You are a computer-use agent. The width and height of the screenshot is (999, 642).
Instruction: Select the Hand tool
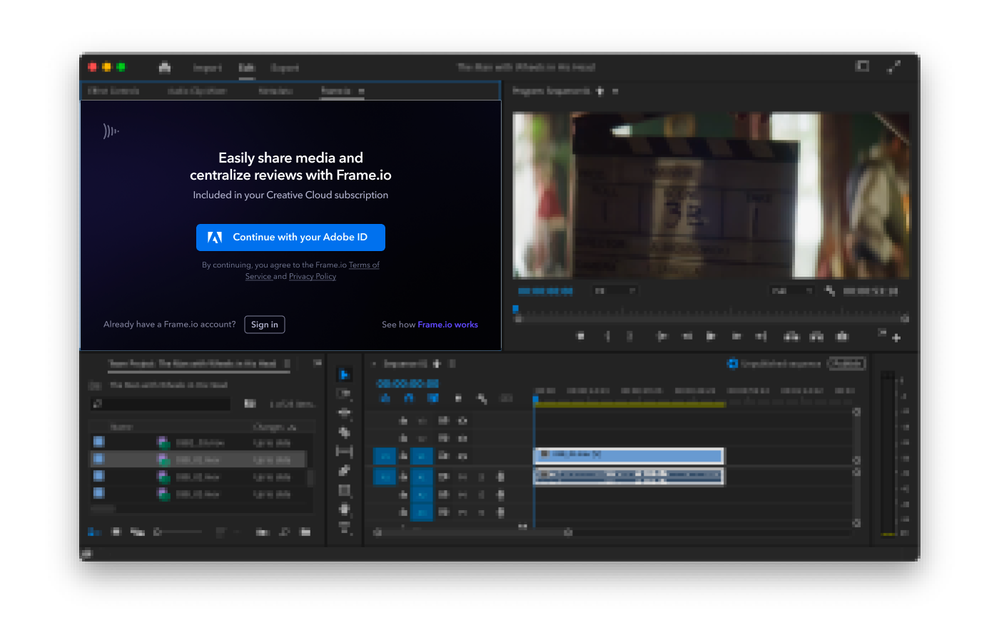pyautogui.click(x=344, y=509)
